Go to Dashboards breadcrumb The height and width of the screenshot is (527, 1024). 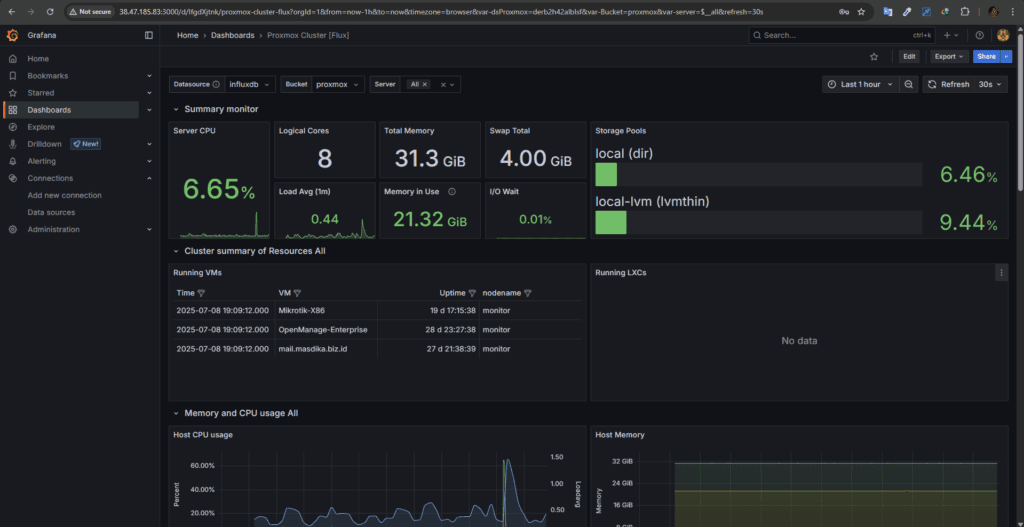(x=232, y=35)
